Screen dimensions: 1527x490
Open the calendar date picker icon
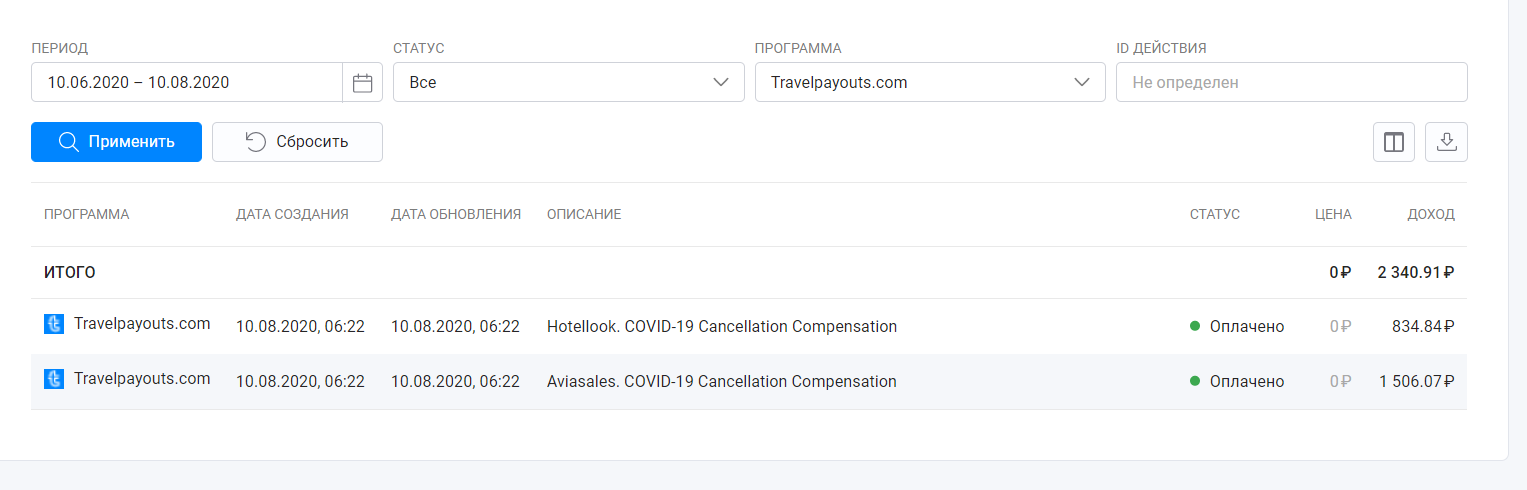362,83
